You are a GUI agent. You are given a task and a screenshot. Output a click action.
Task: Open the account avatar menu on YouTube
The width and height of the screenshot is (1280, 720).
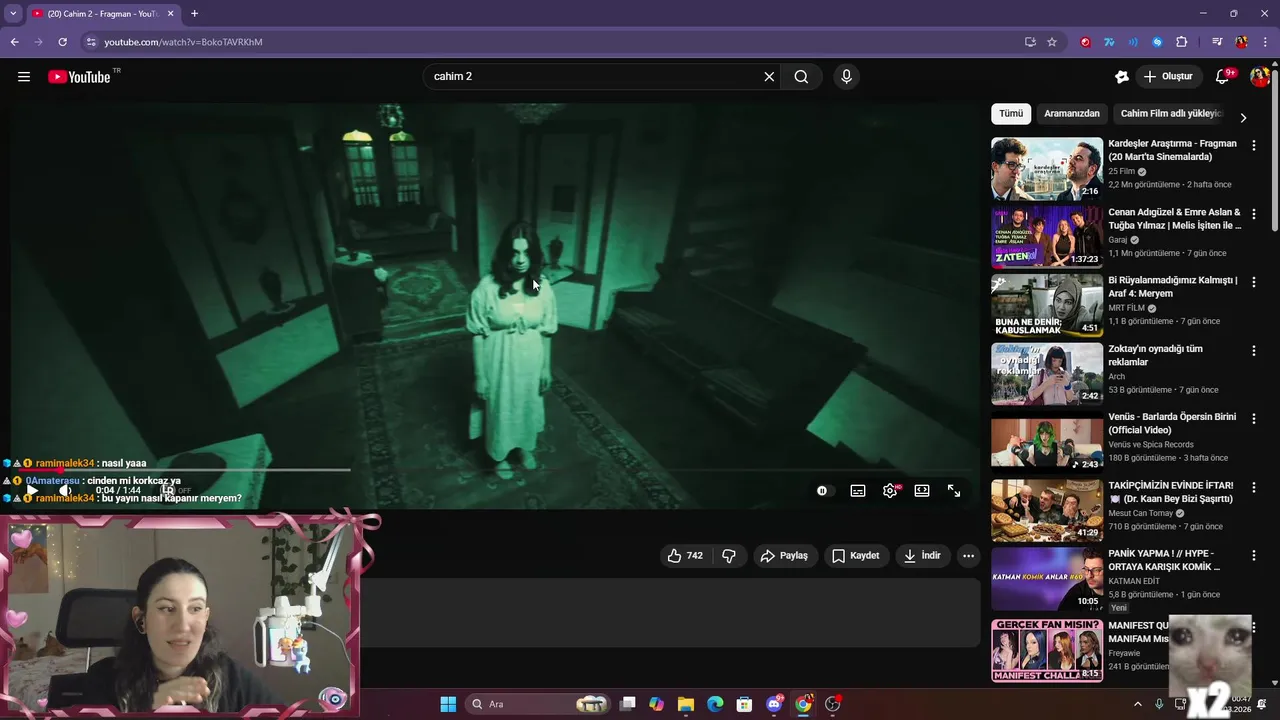1260,77
